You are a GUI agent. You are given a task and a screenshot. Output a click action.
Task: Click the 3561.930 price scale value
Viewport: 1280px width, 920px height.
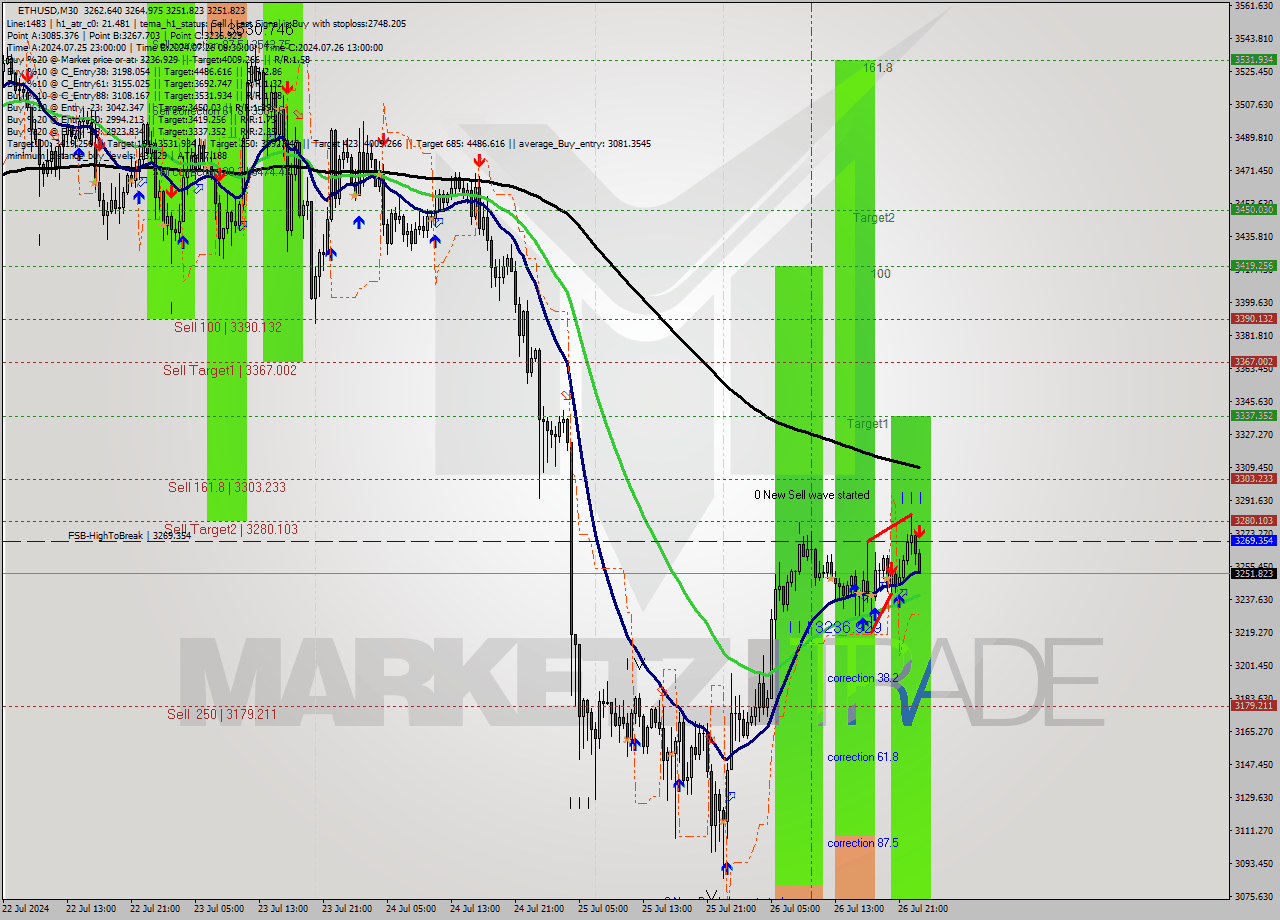coord(1253,6)
